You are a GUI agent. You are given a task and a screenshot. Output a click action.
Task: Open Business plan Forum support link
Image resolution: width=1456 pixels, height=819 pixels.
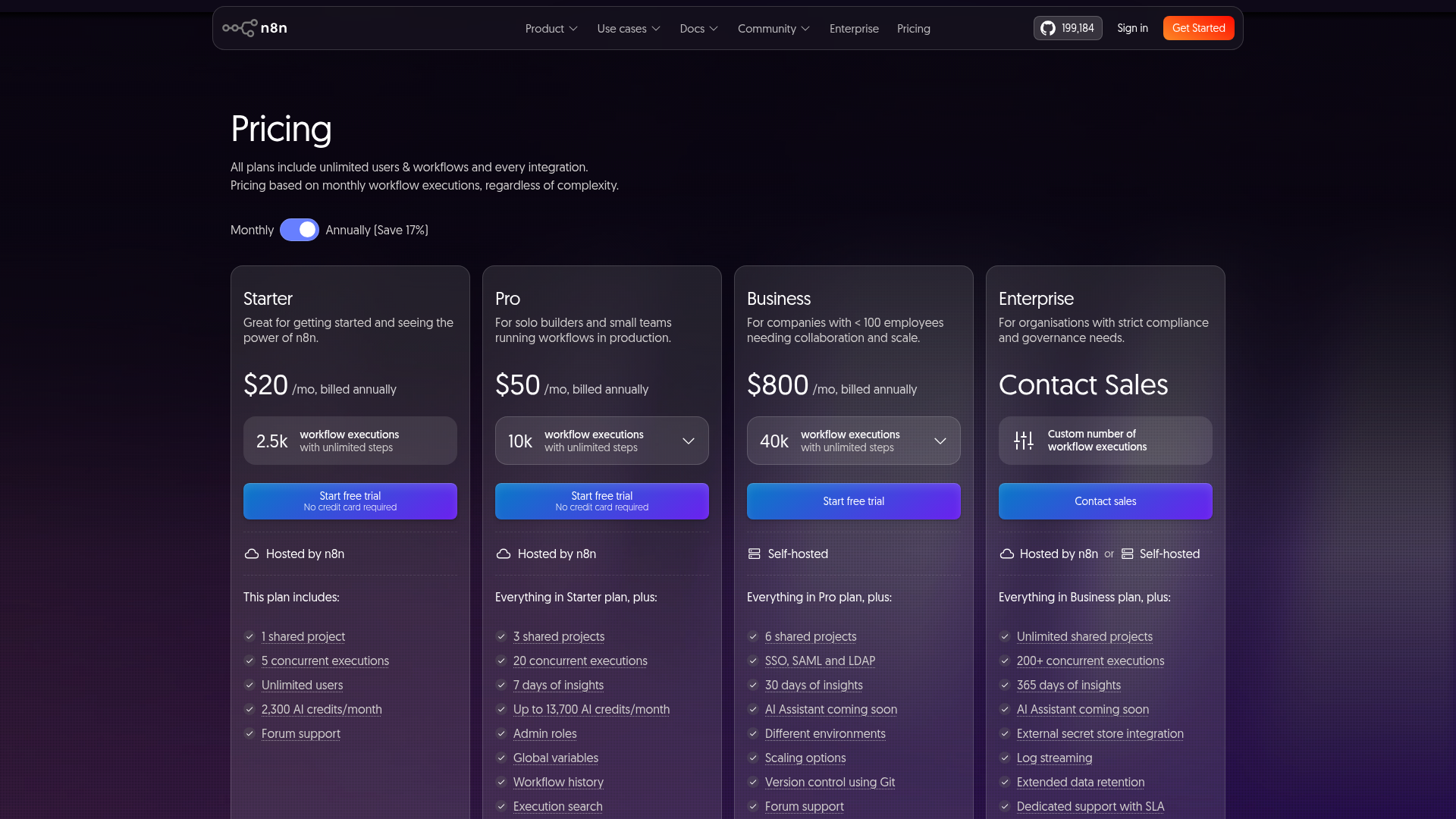pyautogui.click(x=805, y=806)
